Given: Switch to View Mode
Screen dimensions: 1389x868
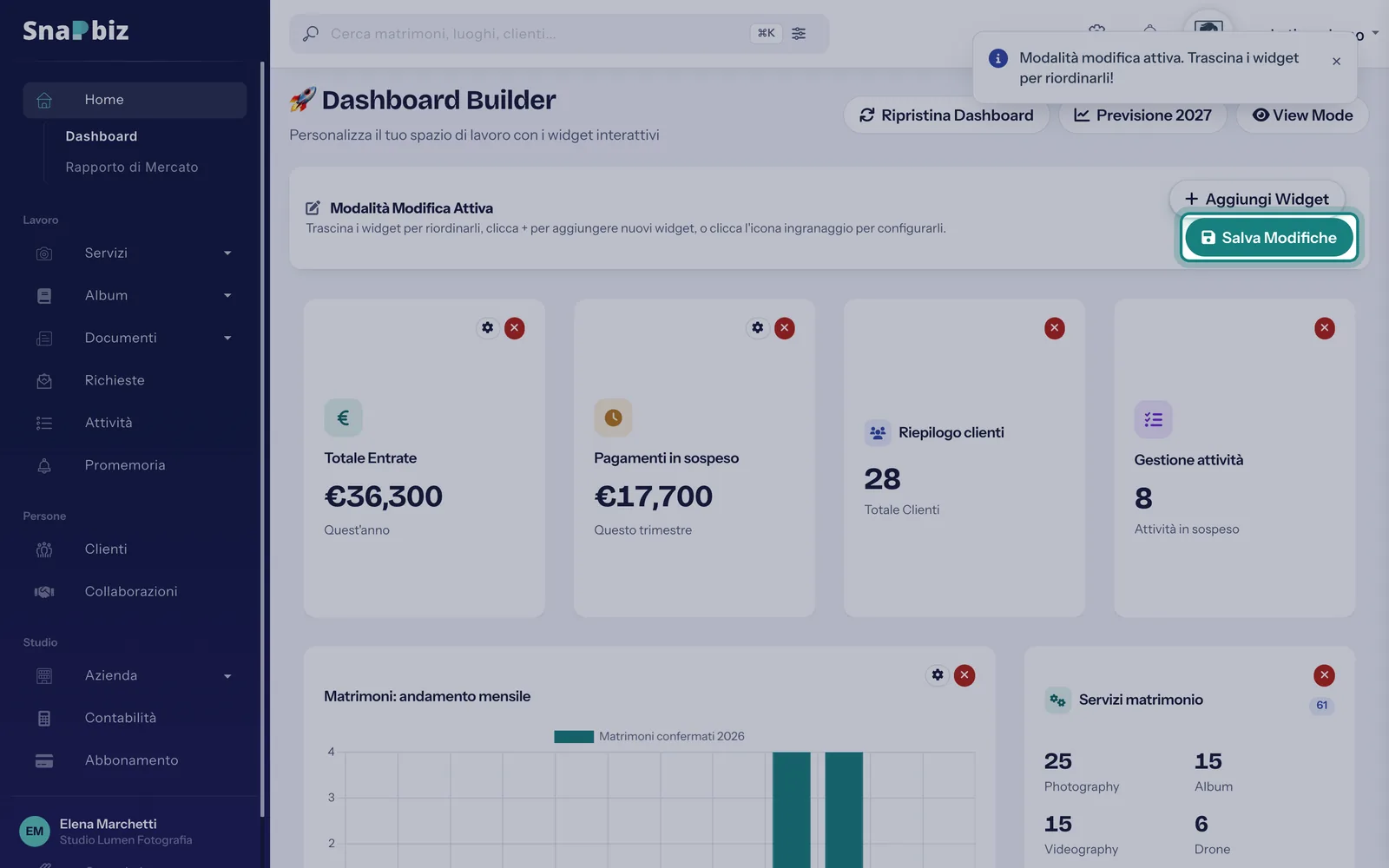Looking at the screenshot, I should [x=1302, y=115].
